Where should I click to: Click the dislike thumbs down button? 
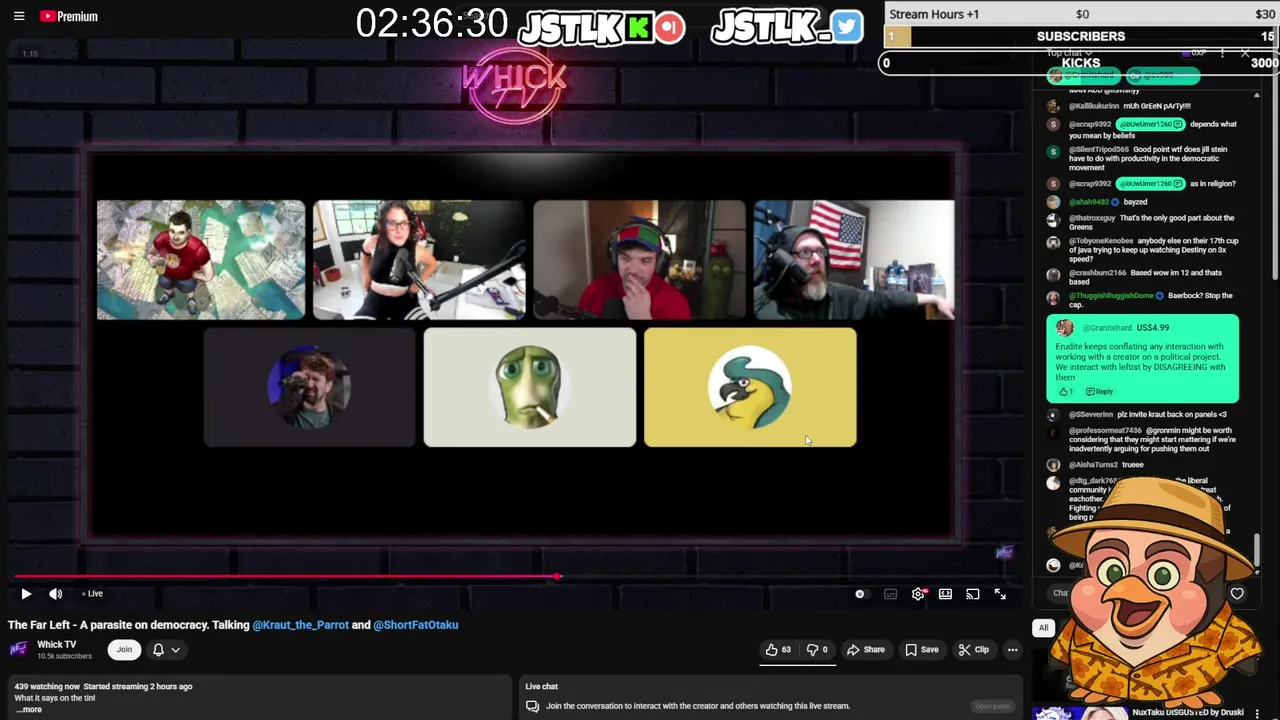[817, 650]
